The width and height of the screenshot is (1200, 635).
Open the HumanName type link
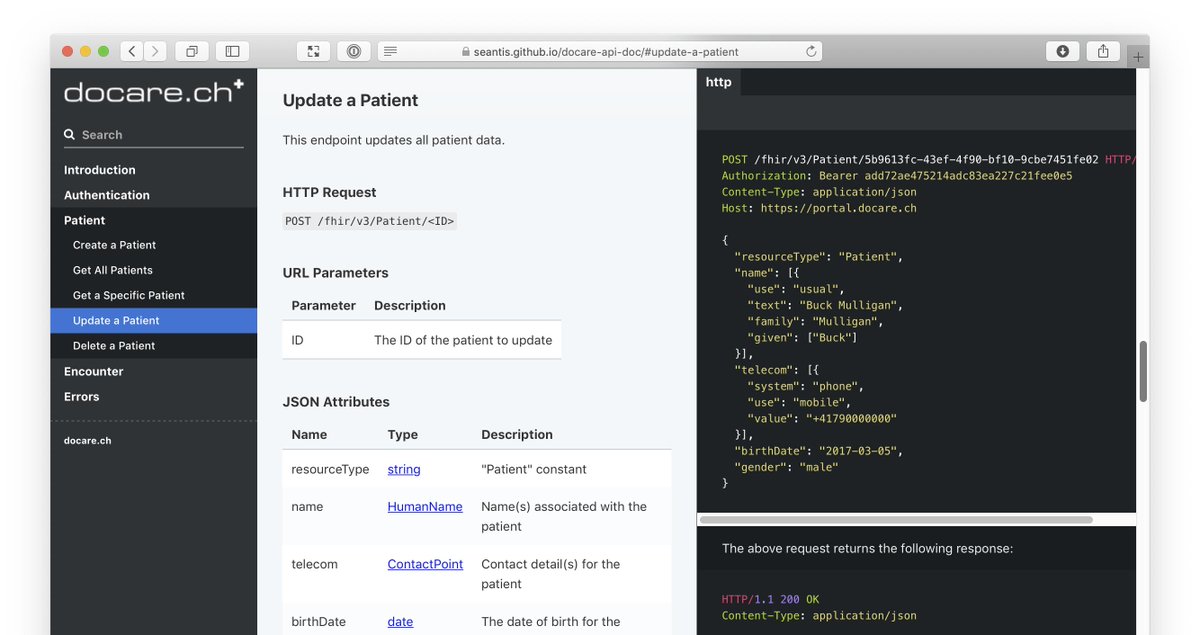(425, 507)
